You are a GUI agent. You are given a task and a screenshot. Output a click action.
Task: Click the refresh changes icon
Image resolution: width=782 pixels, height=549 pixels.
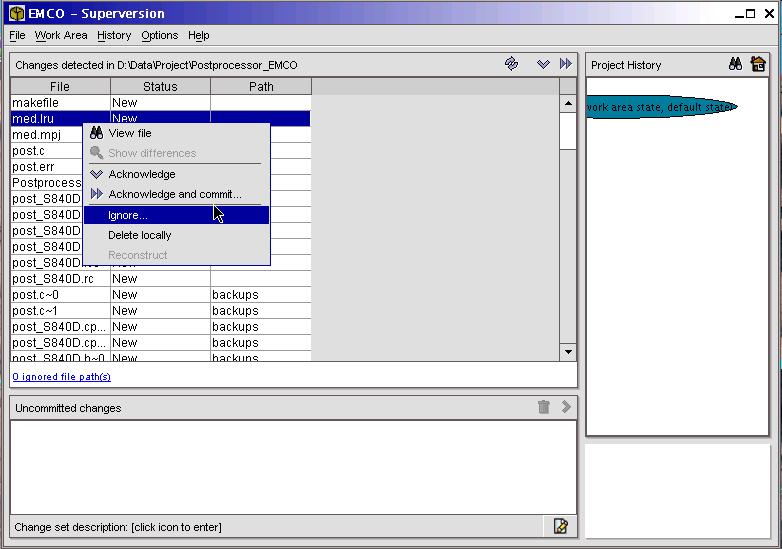pyautogui.click(x=511, y=64)
